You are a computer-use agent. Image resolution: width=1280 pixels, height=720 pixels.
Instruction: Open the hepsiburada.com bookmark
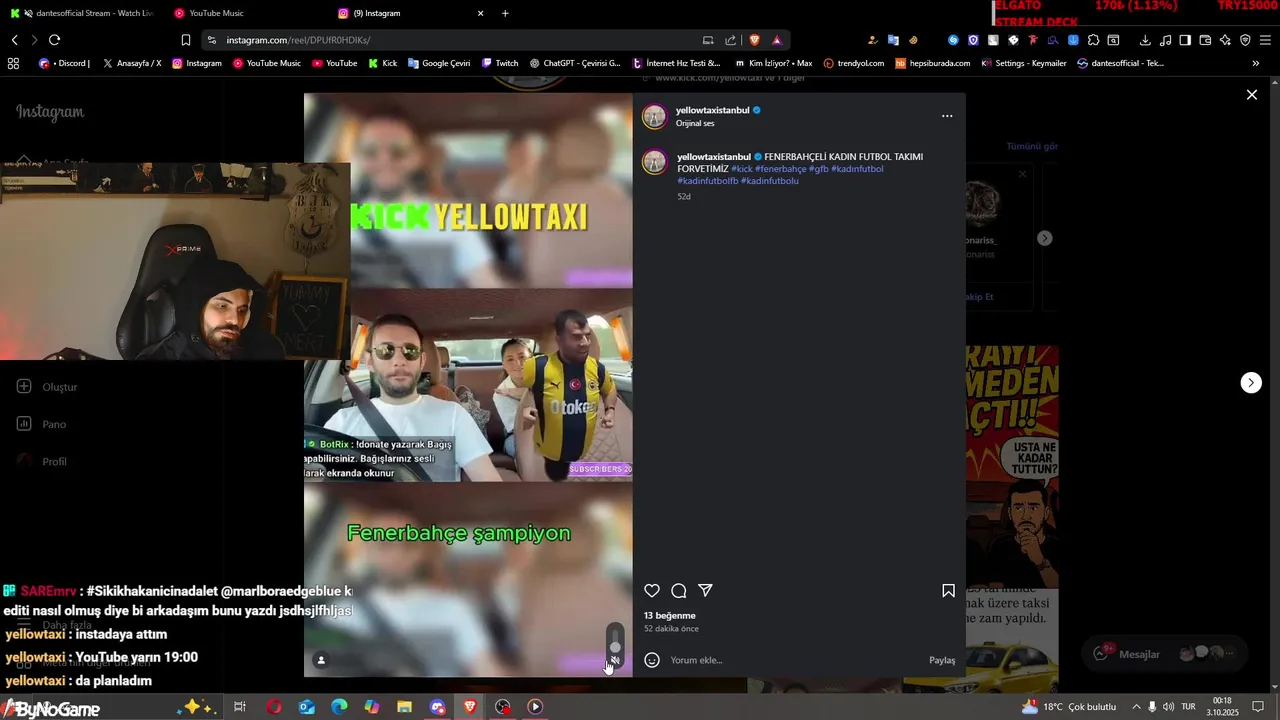pyautogui.click(x=933, y=63)
